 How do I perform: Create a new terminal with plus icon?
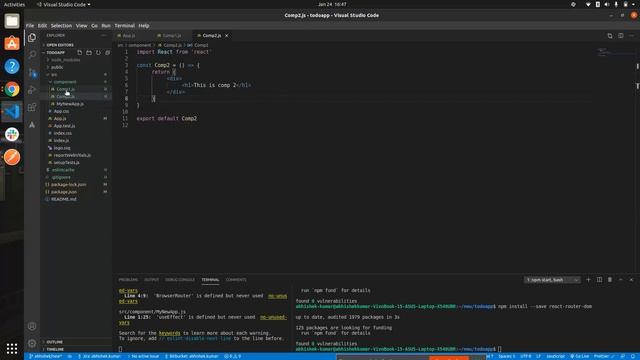(x=588, y=280)
